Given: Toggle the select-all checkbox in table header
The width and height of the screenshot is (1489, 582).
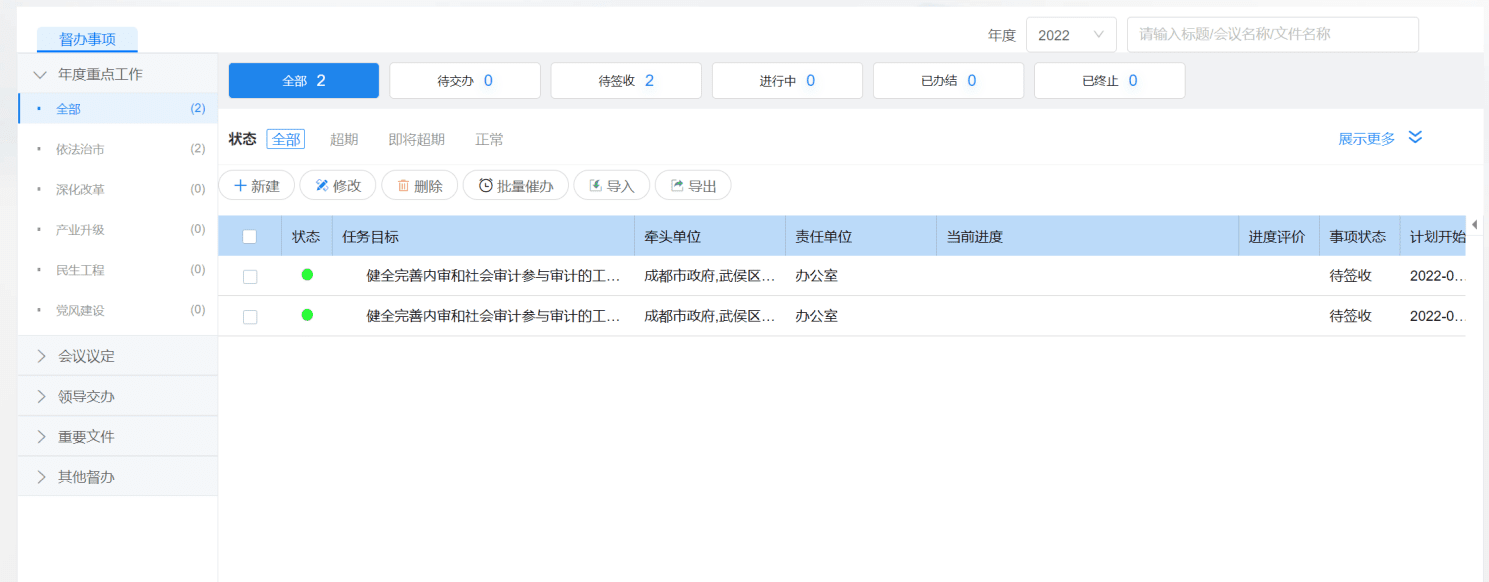Looking at the screenshot, I should point(250,237).
